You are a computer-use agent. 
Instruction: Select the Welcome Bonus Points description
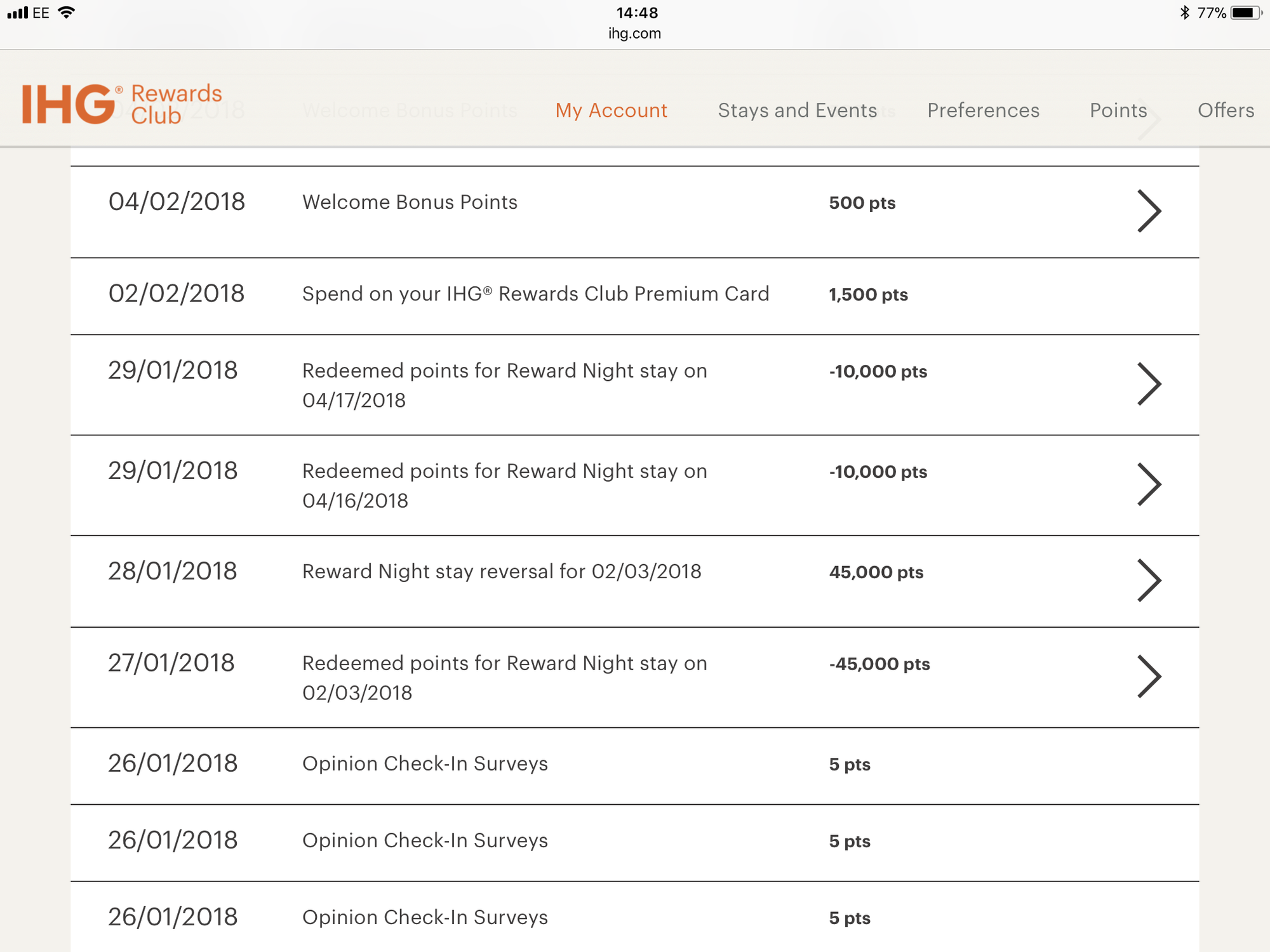pos(410,202)
